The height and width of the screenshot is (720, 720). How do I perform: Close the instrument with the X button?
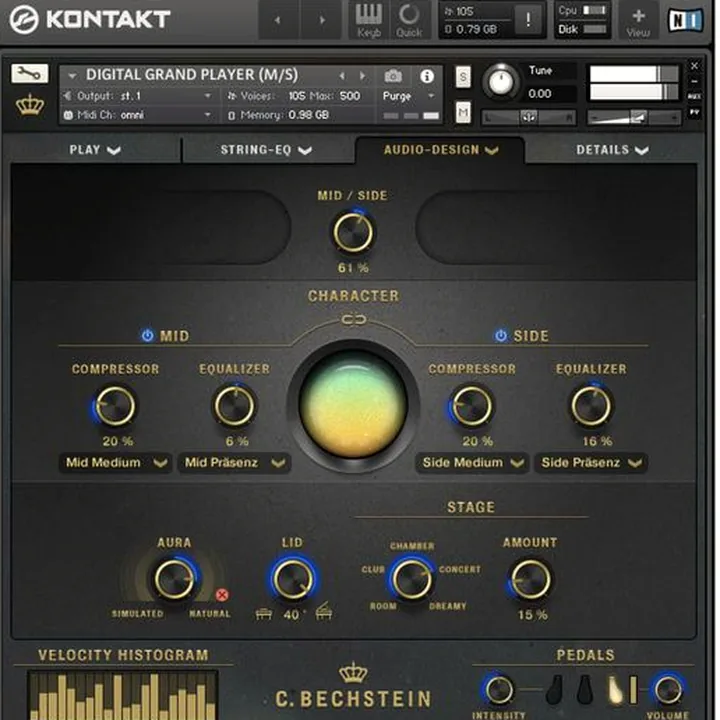[694, 66]
